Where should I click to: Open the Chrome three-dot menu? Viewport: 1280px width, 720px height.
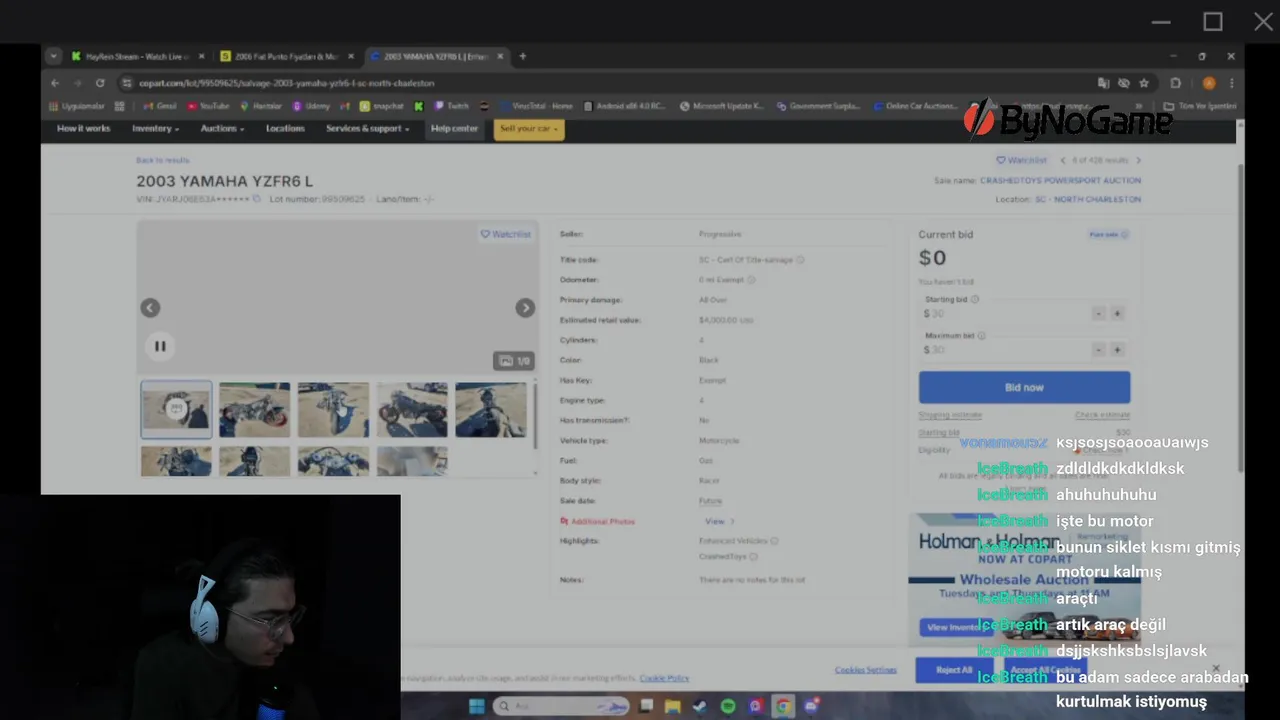[1233, 83]
